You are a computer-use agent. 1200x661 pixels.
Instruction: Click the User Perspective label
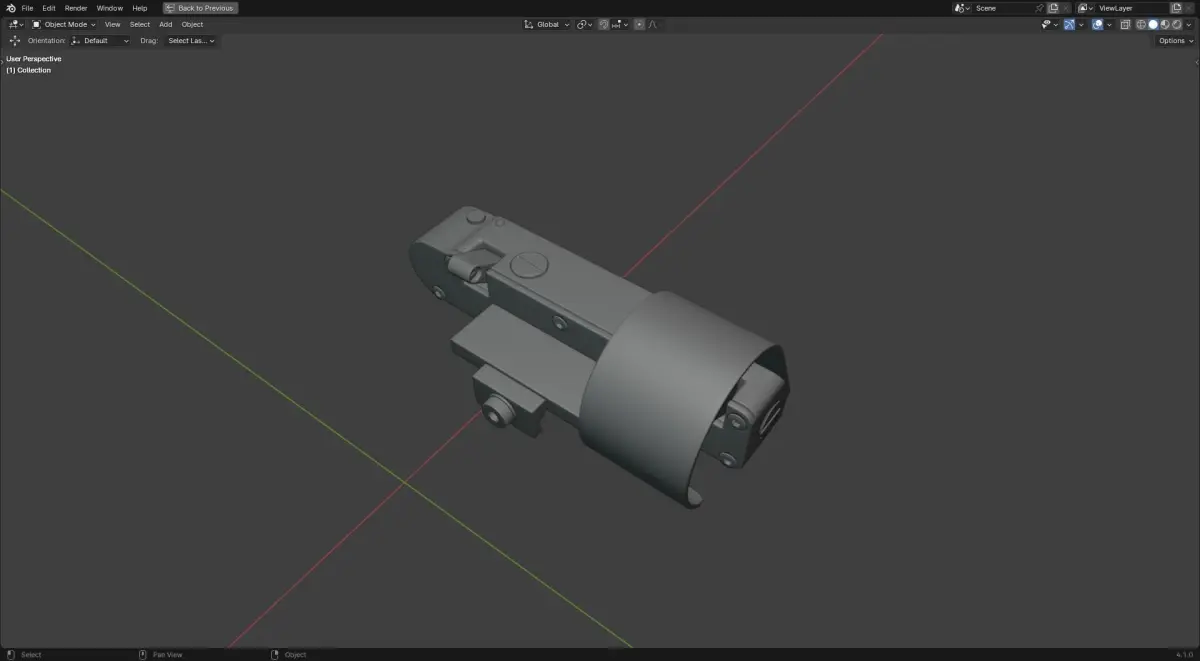click(x=34, y=59)
